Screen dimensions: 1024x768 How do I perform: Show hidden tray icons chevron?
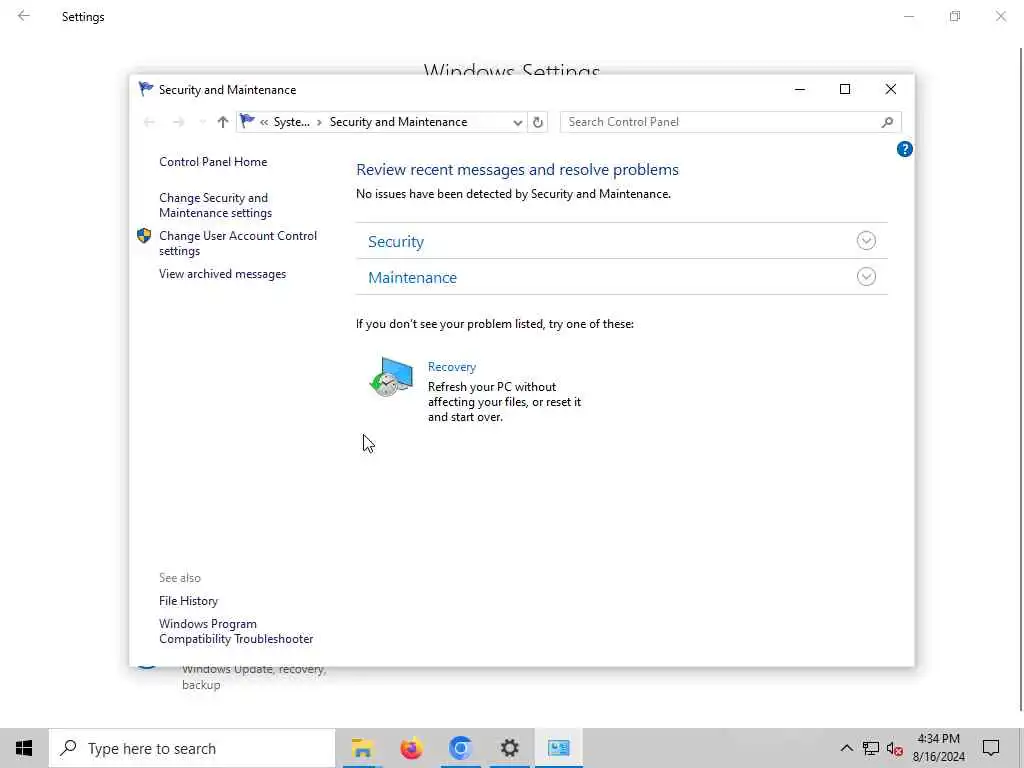click(x=846, y=748)
